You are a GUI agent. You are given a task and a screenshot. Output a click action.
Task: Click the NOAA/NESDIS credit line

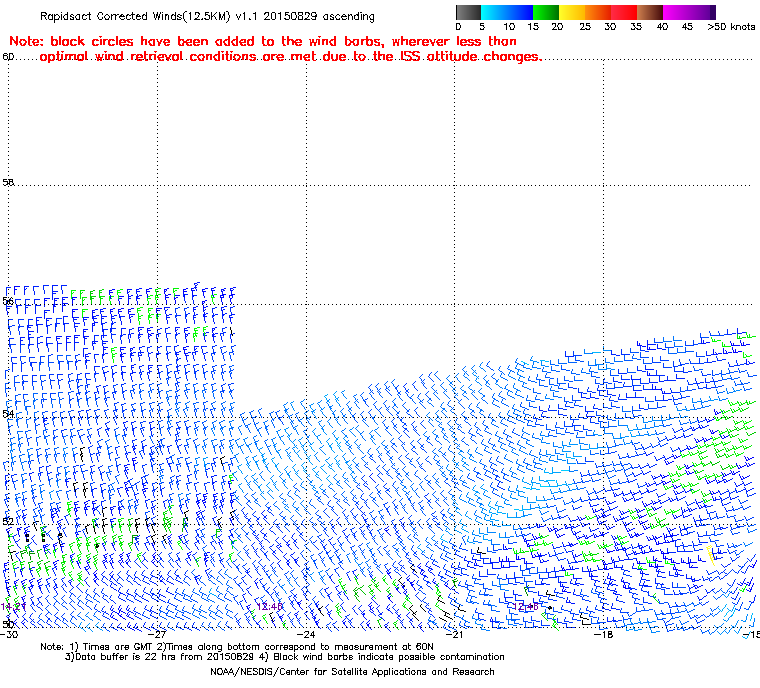(352, 672)
